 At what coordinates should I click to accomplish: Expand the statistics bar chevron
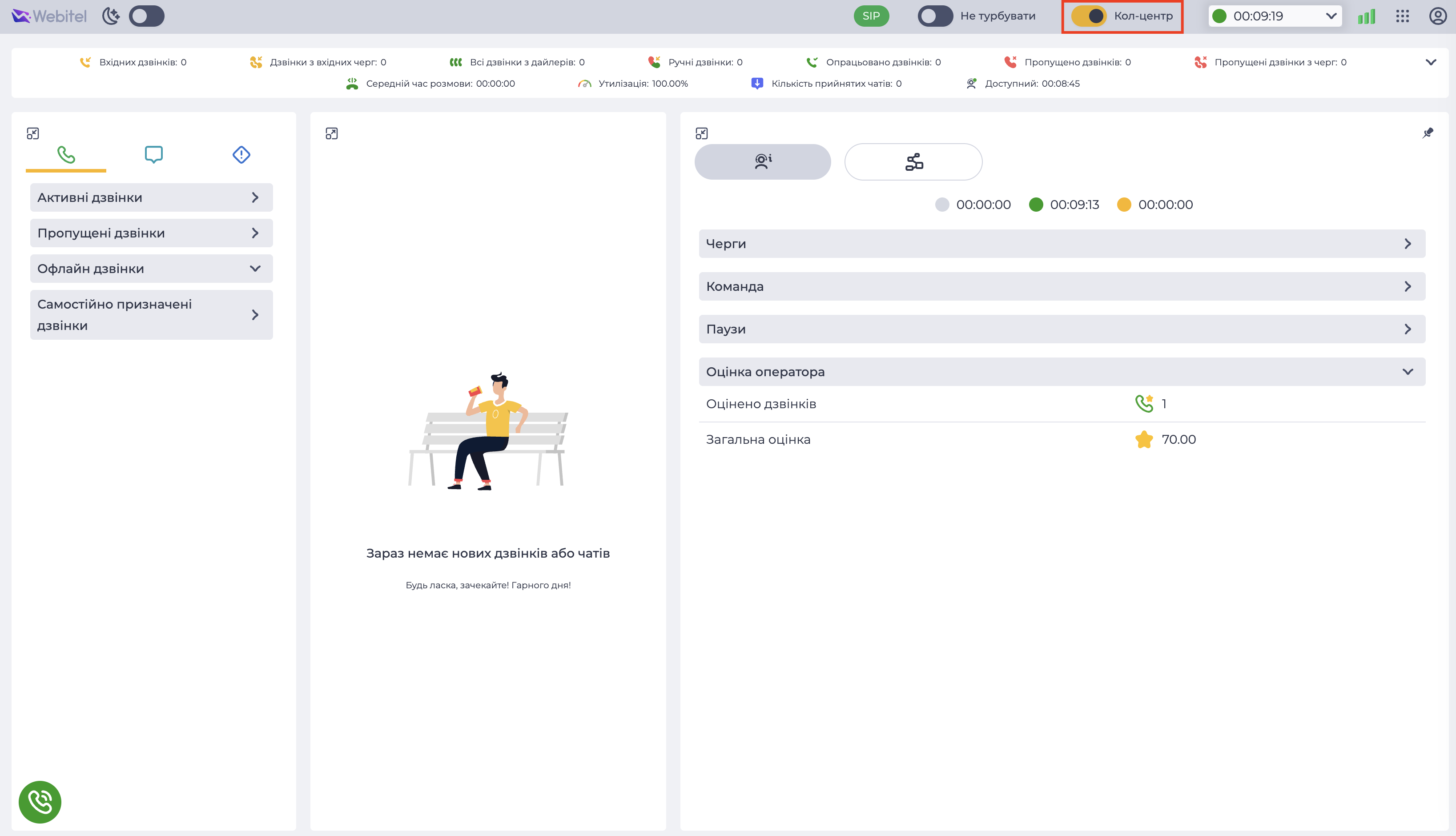(1431, 62)
